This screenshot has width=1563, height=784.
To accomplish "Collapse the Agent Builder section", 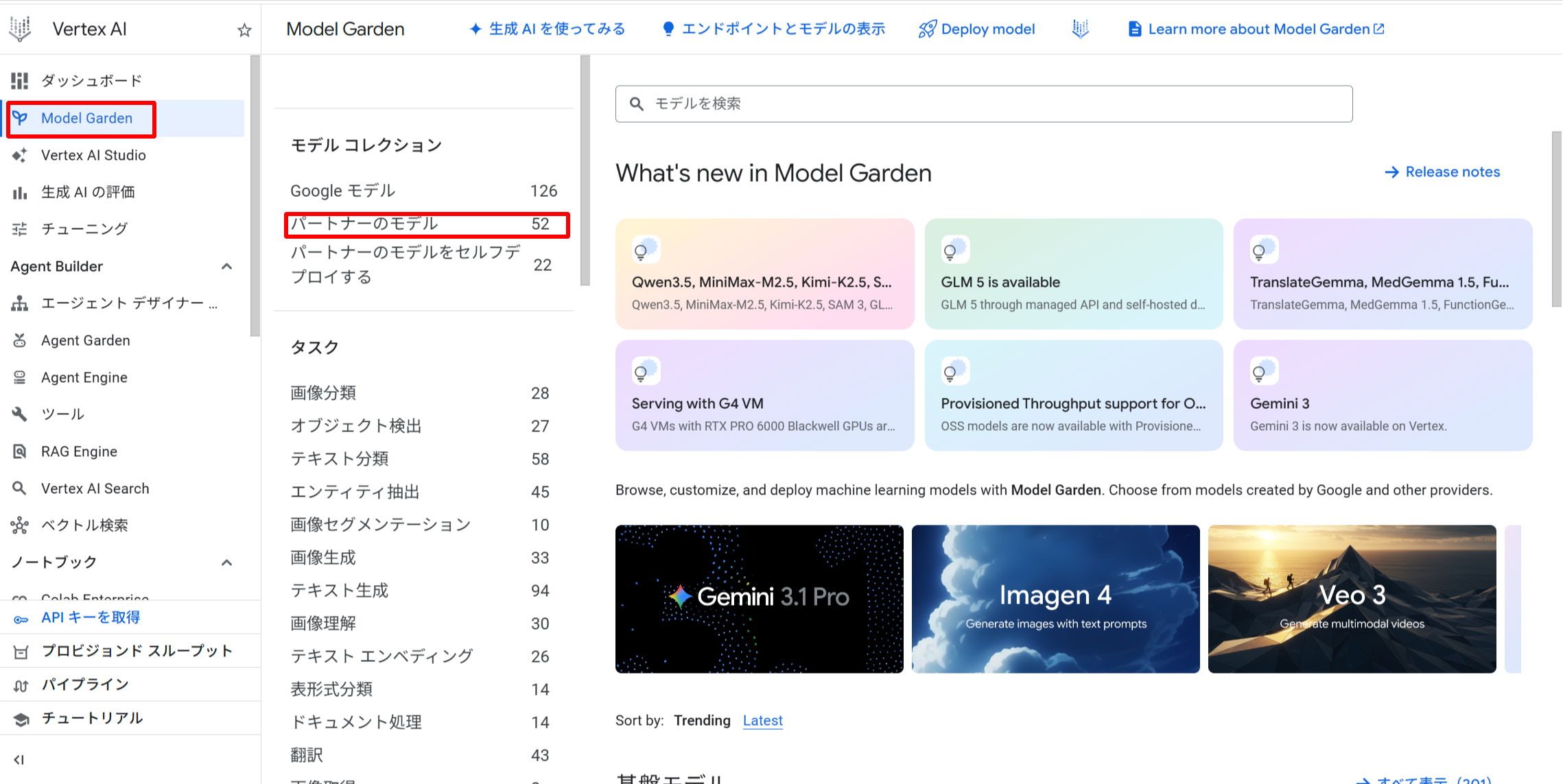I will coord(226,266).
